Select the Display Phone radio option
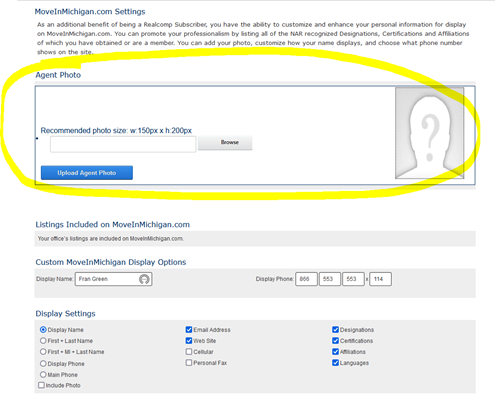Screen dimensions: 495x403 click(x=43, y=364)
